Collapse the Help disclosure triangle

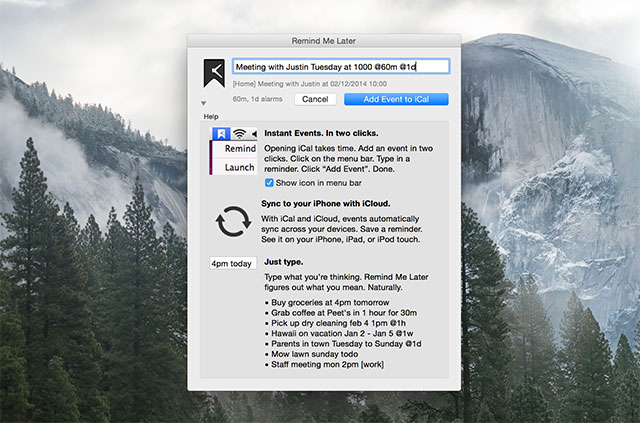click(203, 103)
